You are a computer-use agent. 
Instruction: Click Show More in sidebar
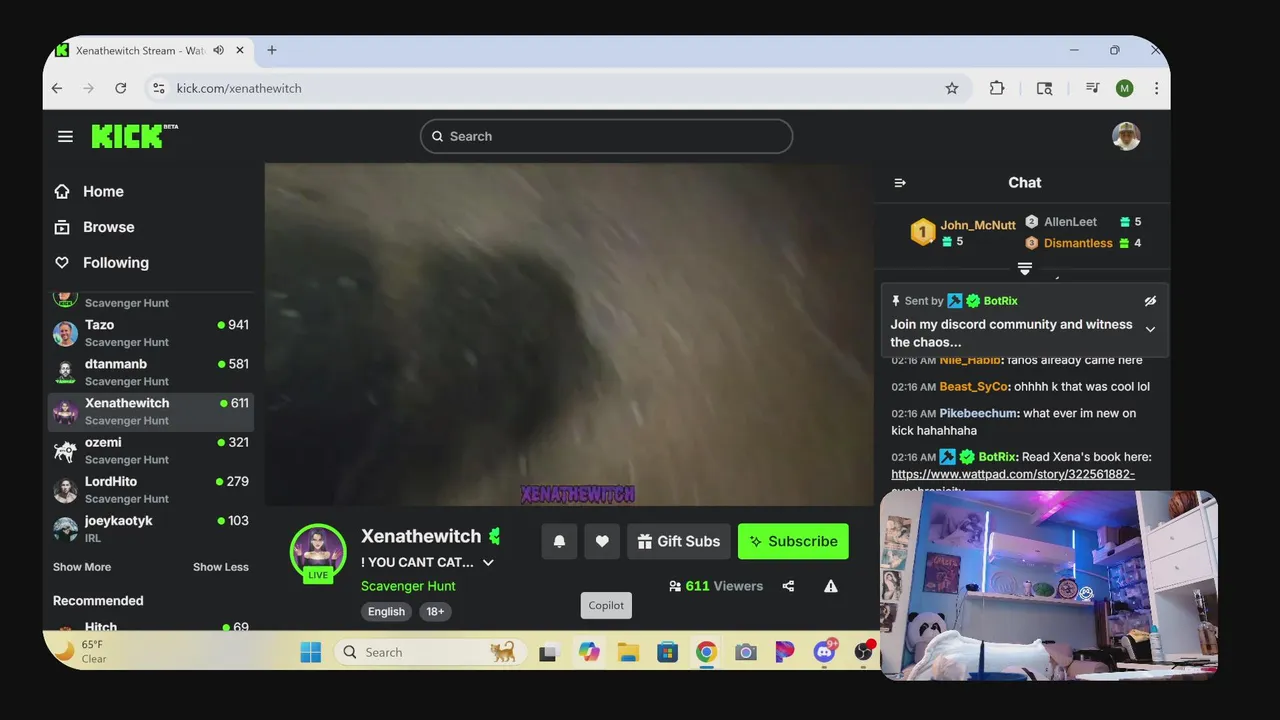pos(82,567)
